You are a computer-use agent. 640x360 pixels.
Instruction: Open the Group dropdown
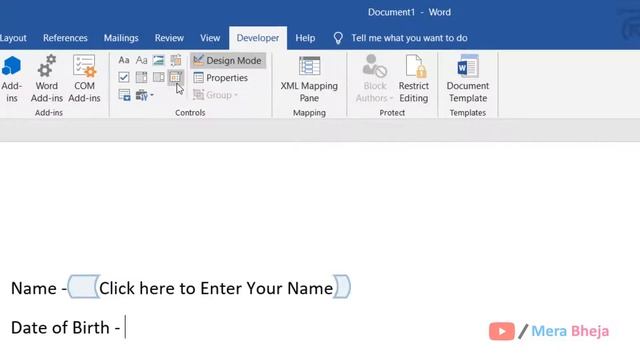[x=216, y=95]
